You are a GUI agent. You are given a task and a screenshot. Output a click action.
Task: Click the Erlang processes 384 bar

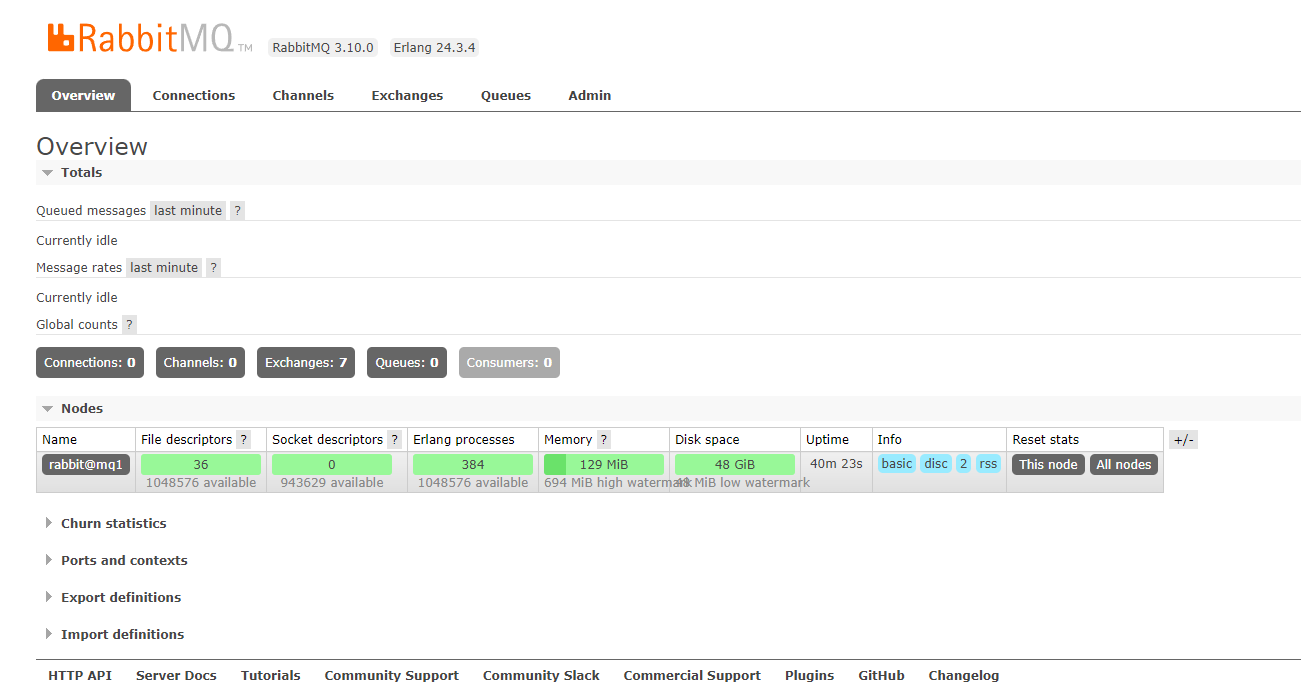click(473, 465)
